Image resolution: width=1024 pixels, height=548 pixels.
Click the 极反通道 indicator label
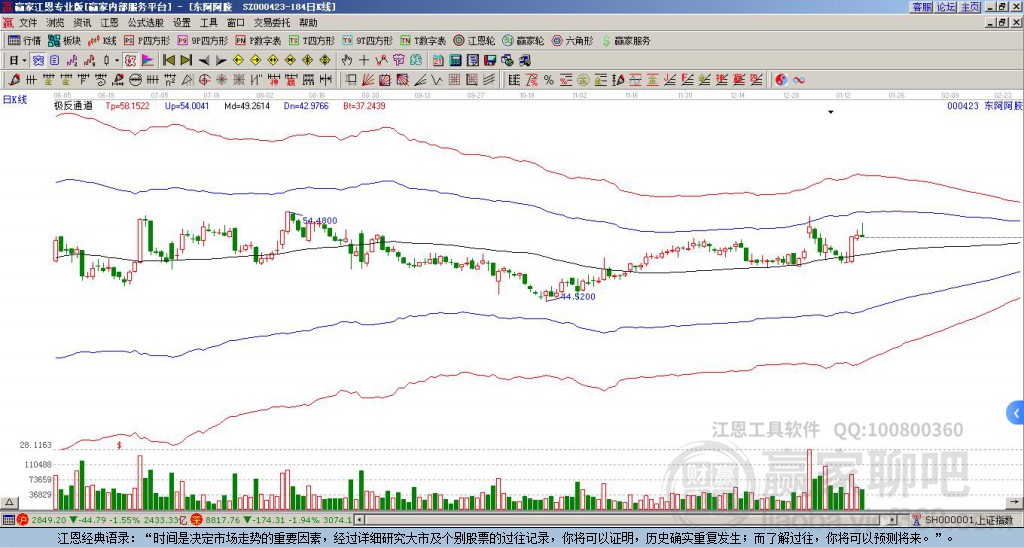point(73,105)
